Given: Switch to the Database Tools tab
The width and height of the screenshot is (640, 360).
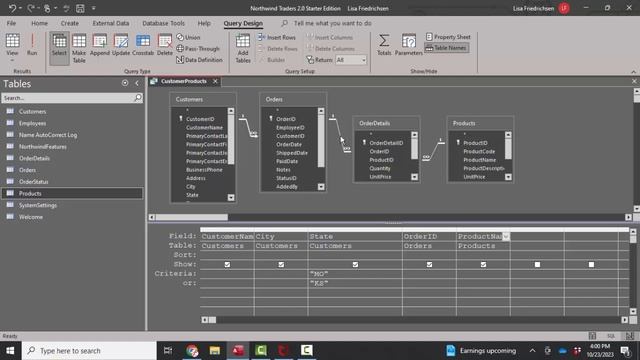Looking at the screenshot, I should 163,23.
